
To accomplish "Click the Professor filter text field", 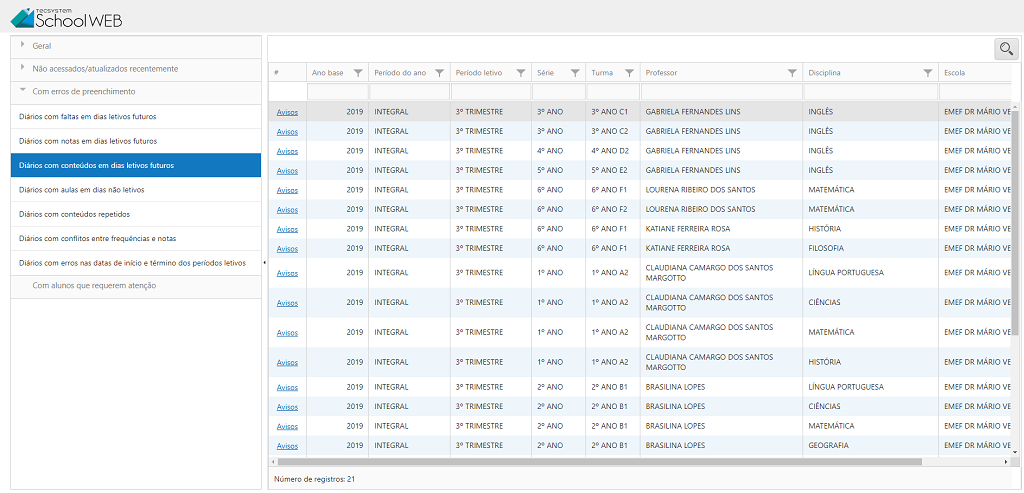I will tap(721, 92).
